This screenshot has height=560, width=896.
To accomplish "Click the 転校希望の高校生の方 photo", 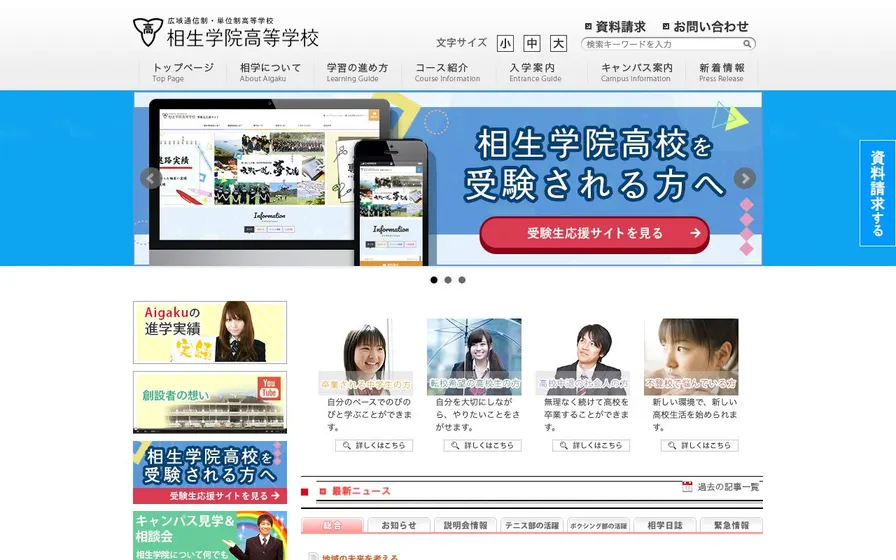I will point(474,357).
